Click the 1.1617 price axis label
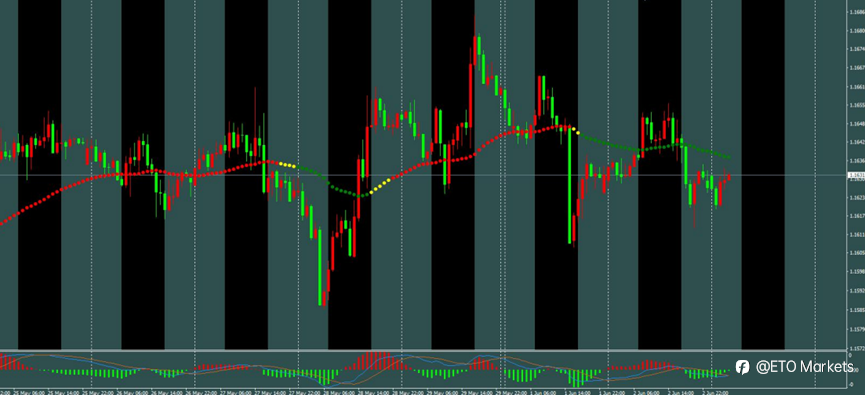The height and width of the screenshot is (395, 865). (x=858, y=216)
